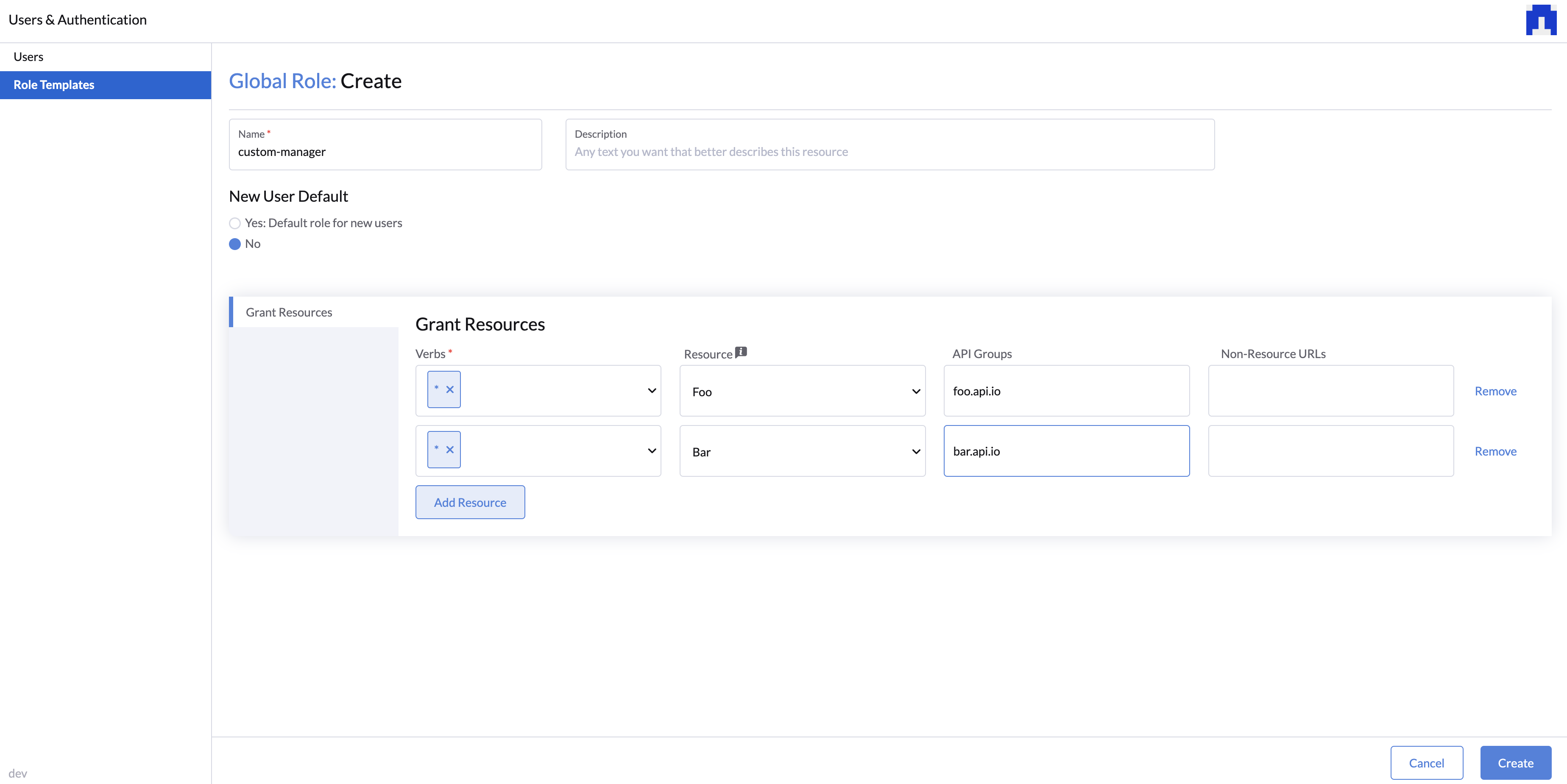Viewport: 1567px width, 784px height.
Task: Click Remove link for Bar resource row
Action: (x=1496, y=450)
